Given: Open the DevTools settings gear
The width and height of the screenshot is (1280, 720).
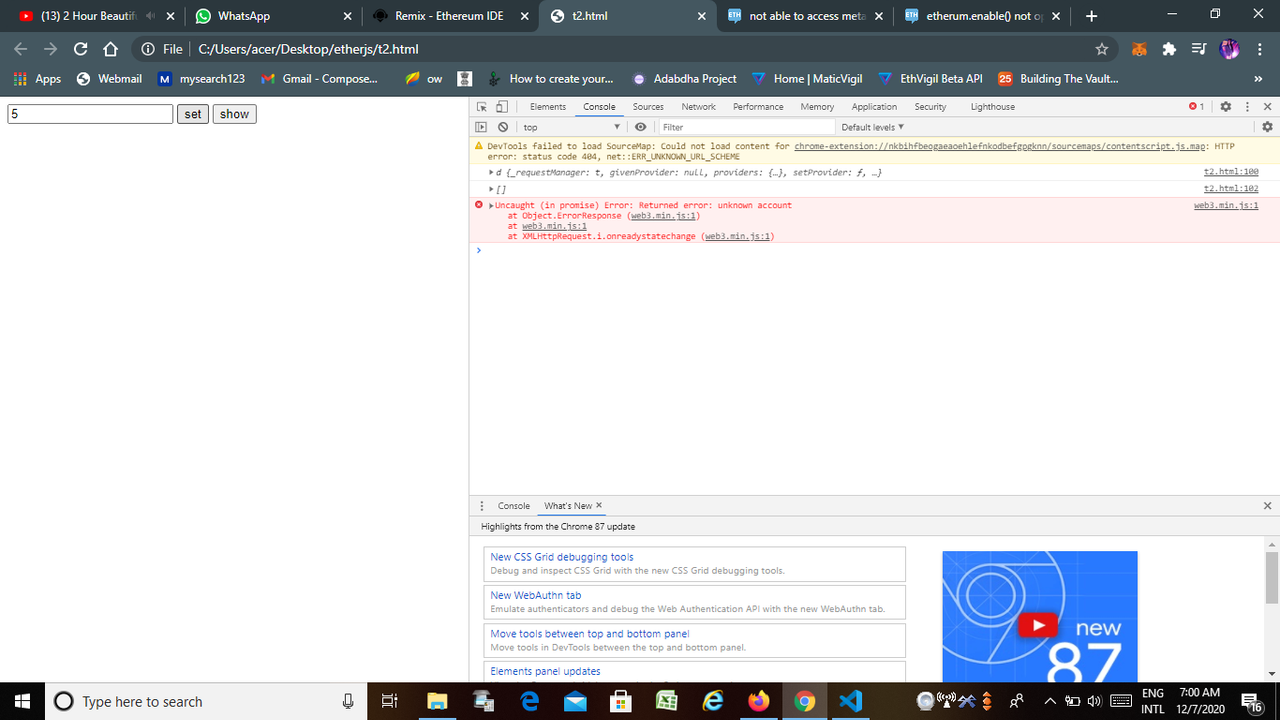Looking at the screenshot, I should pyautogui.click(x=1226, y=106).
